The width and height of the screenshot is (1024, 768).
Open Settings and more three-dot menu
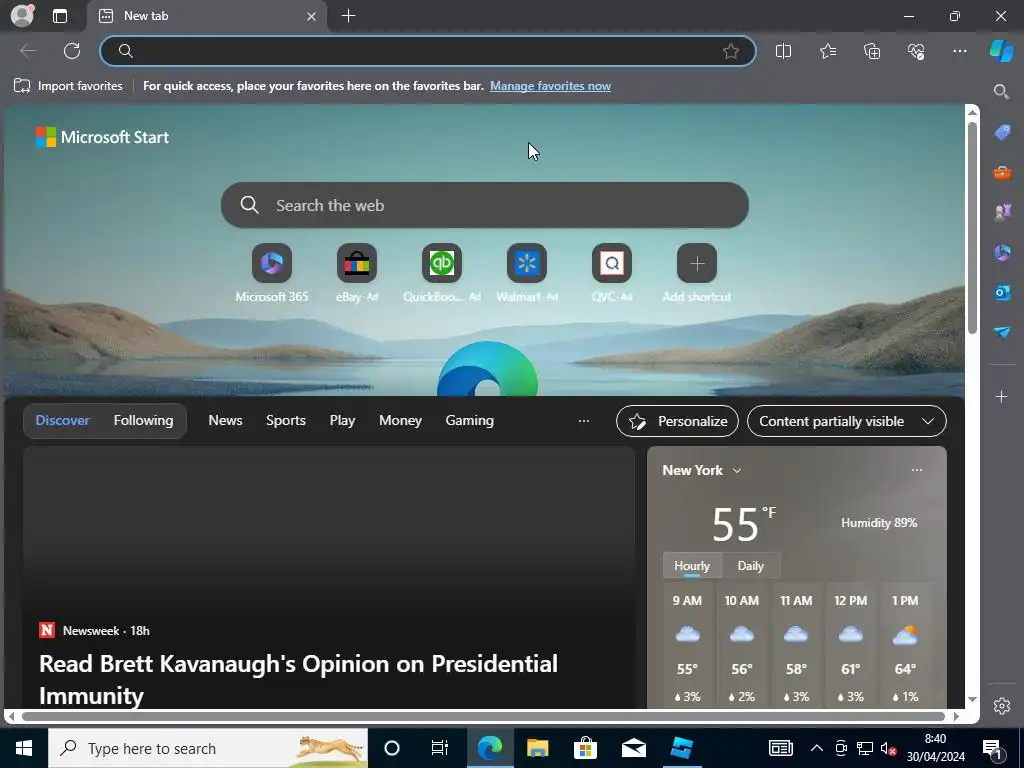(x=959, y=51)
